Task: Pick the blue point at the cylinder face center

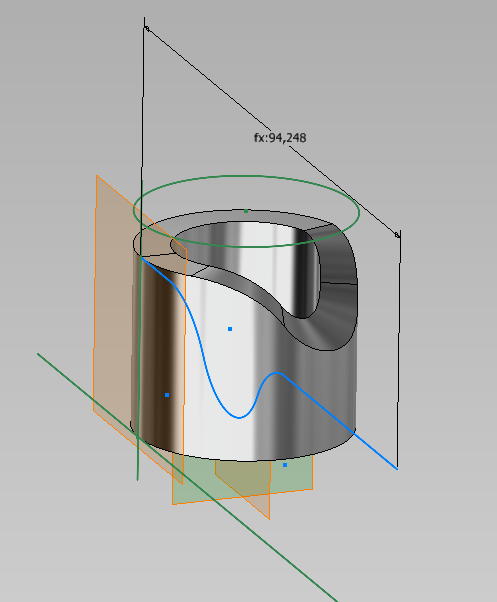Action: (x=230, y=329)
